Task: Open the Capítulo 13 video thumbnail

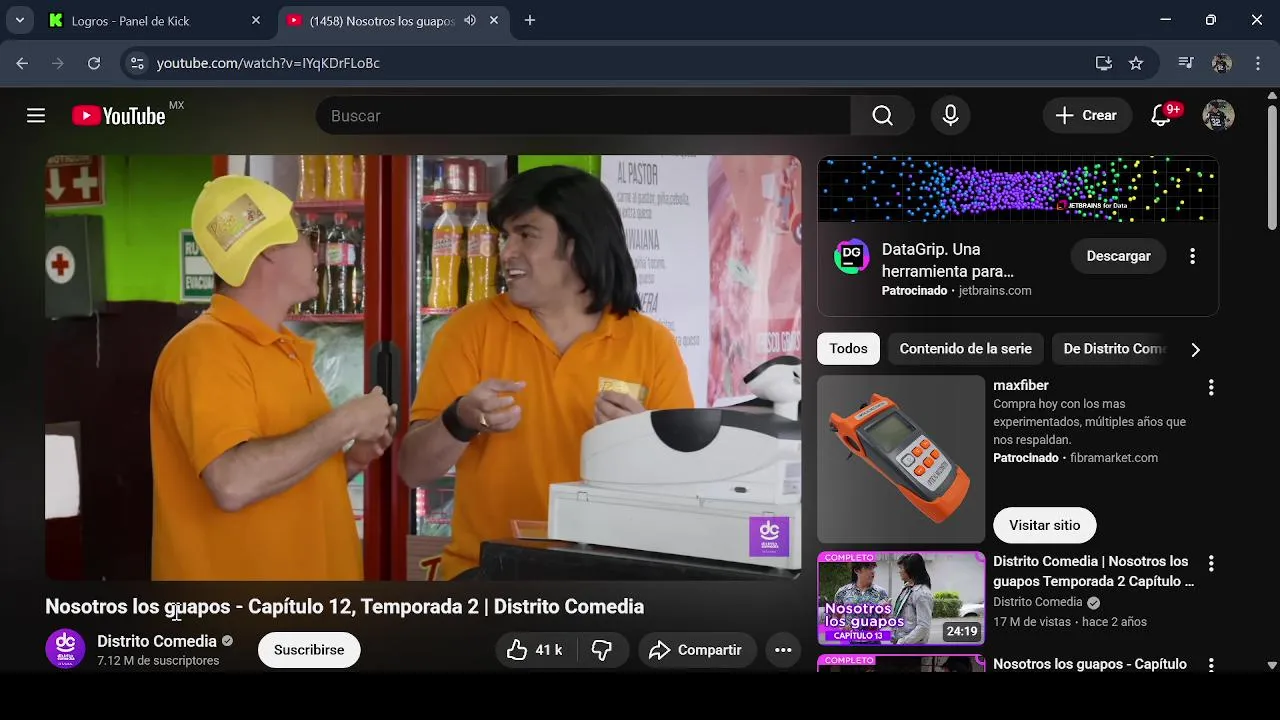Action: point(901,598)
